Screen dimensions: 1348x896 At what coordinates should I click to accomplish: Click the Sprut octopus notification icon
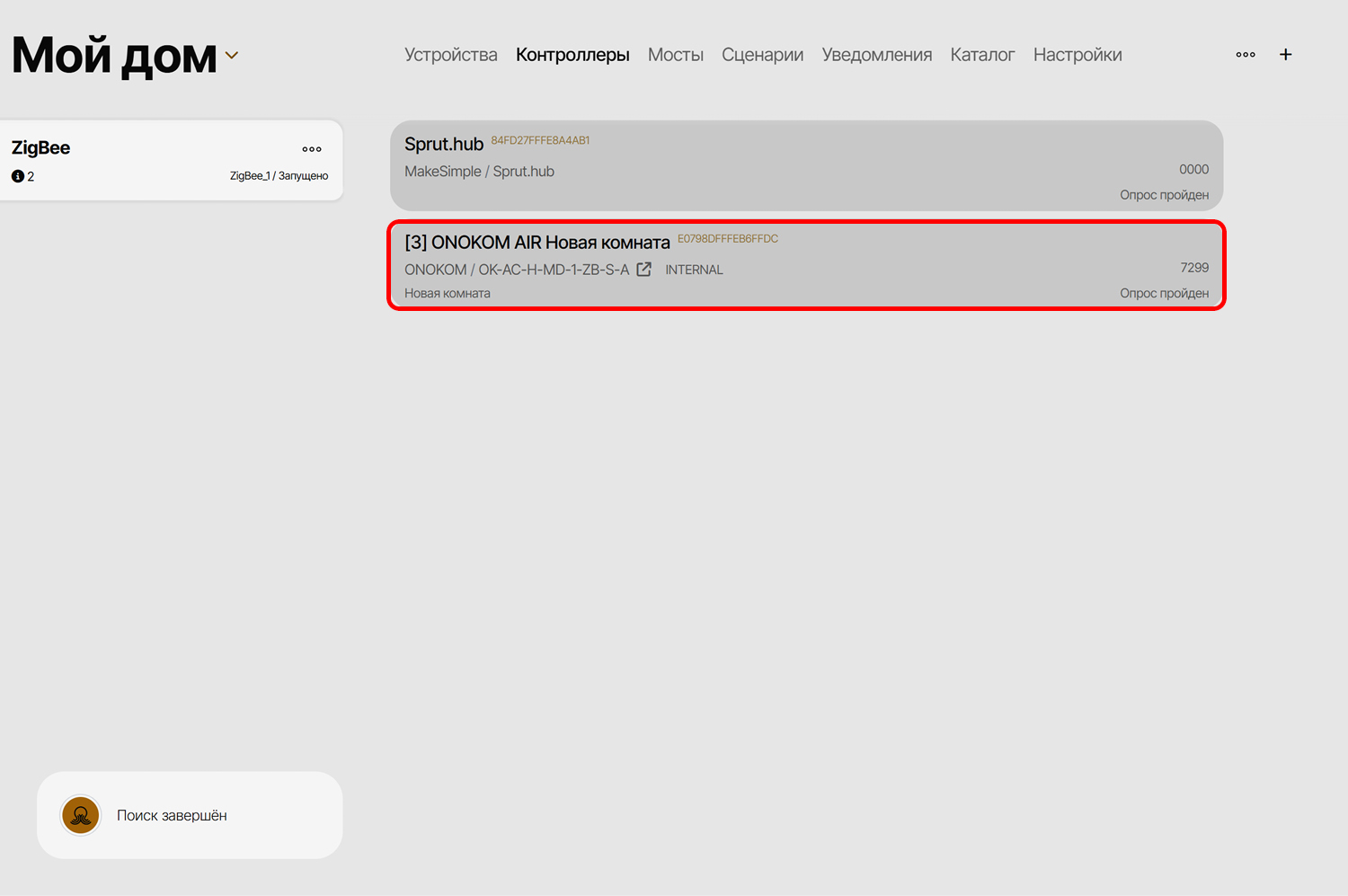[x=81, y=815]
